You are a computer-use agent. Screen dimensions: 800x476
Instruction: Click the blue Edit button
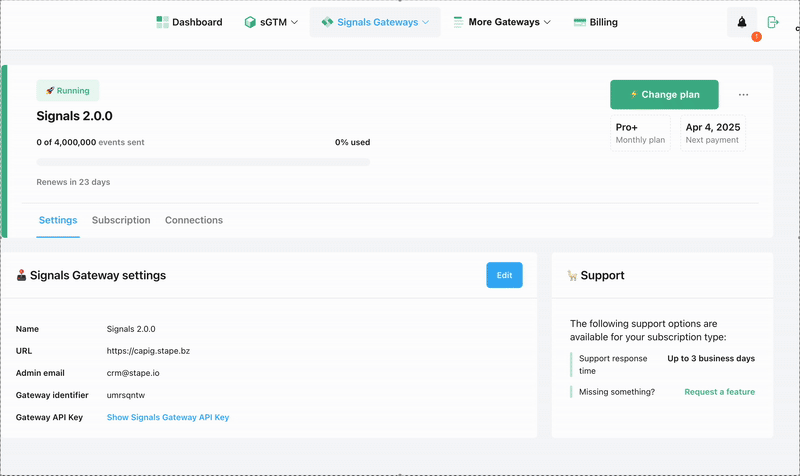504,275
